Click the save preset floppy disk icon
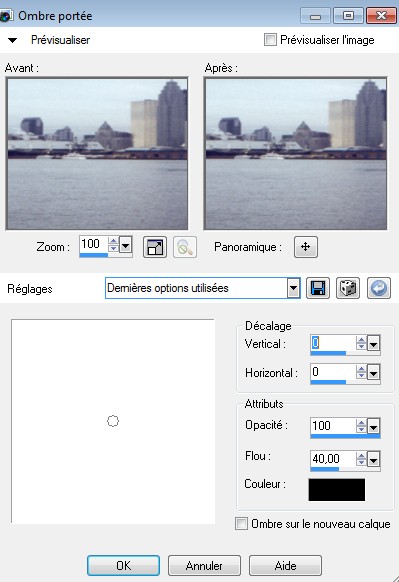The height and width of the screenshot is (582, 399). [x=318, y=288]
